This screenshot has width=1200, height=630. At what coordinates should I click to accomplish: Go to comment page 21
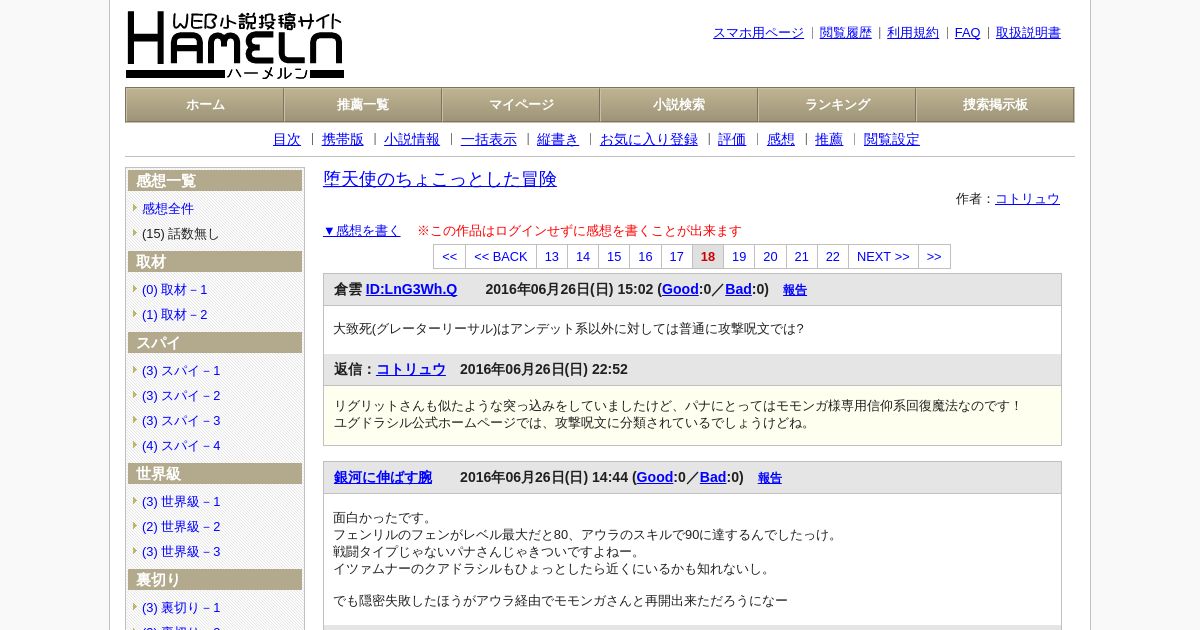tap(802, 257)
